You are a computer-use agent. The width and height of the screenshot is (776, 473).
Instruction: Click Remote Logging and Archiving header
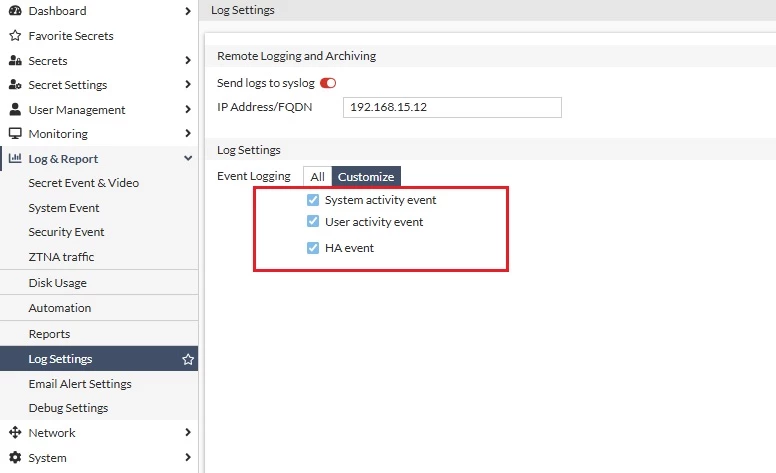tap(296, 56)
